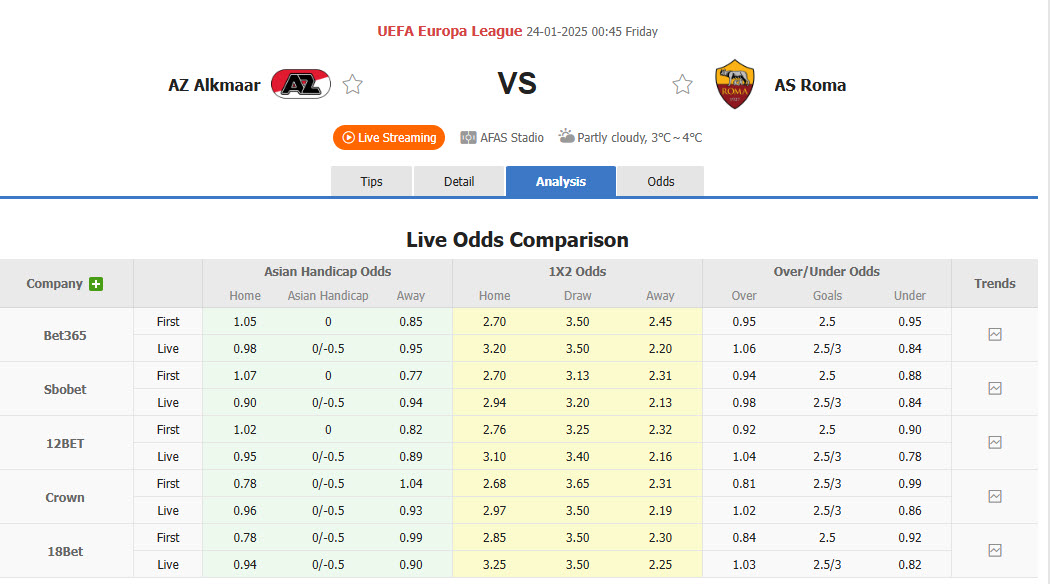The image size is (1050, 584).
Task: Click the AS Roma club crest
Action: pos(734,84)
